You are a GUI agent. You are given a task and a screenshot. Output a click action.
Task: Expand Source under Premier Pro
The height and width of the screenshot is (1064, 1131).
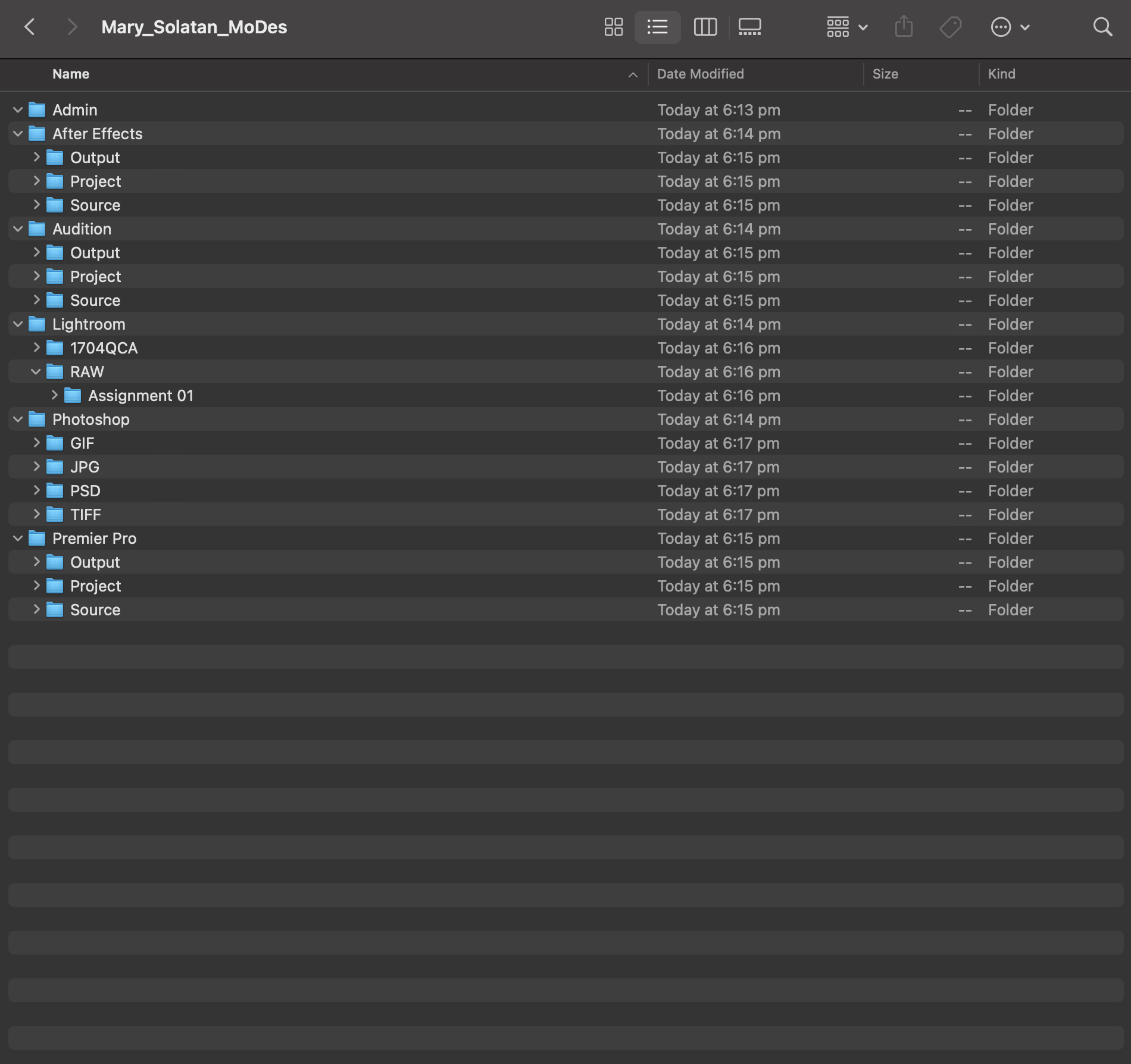pyautogui.click(x=36, y=609)
